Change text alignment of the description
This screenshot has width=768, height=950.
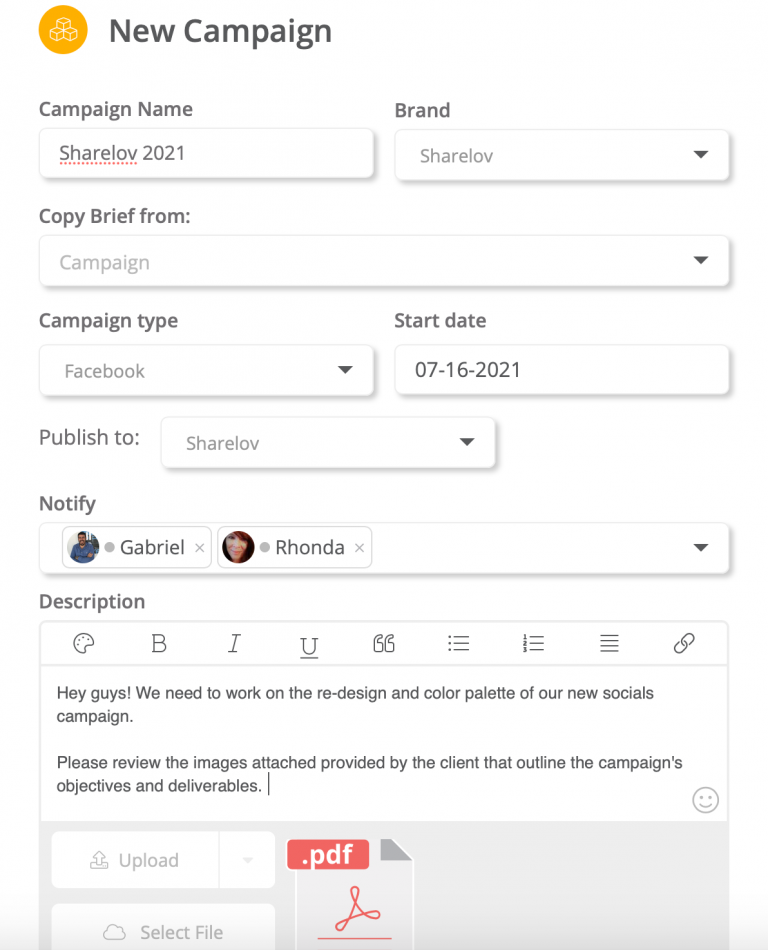point(609,644)
